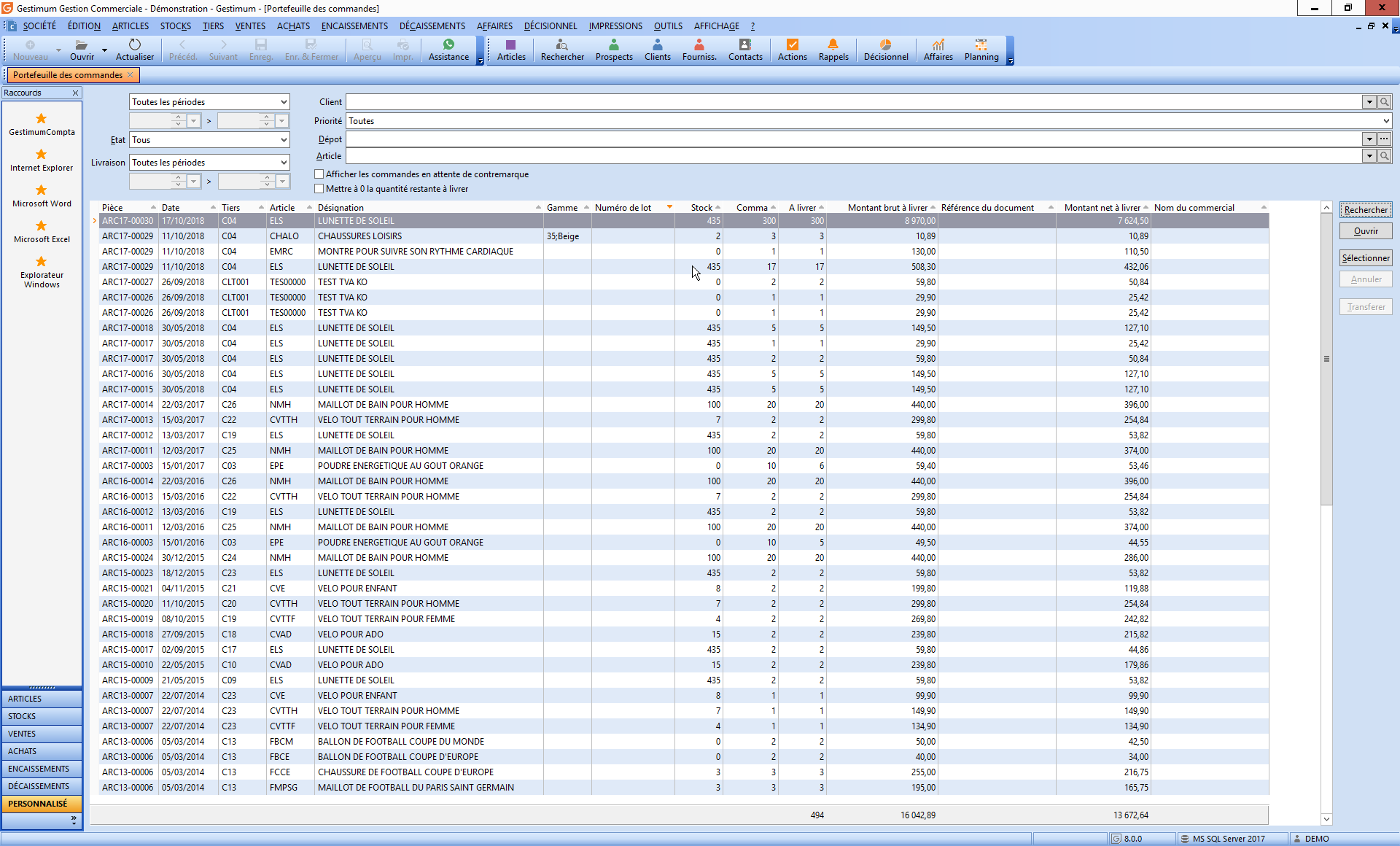Launch GestimumCompta shortcut
The height and width of the screenshot is (846, 1400).
[x=42, y=124]
